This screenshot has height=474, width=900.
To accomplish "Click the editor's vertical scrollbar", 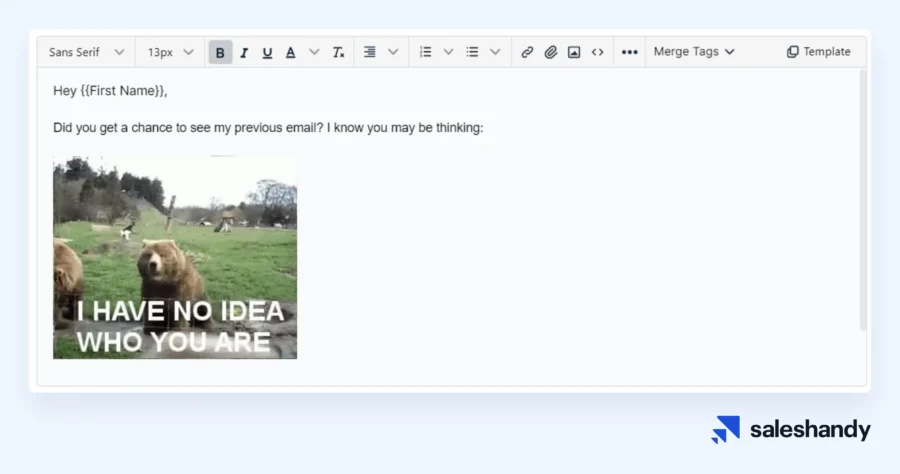I will (x=863, y=200).
